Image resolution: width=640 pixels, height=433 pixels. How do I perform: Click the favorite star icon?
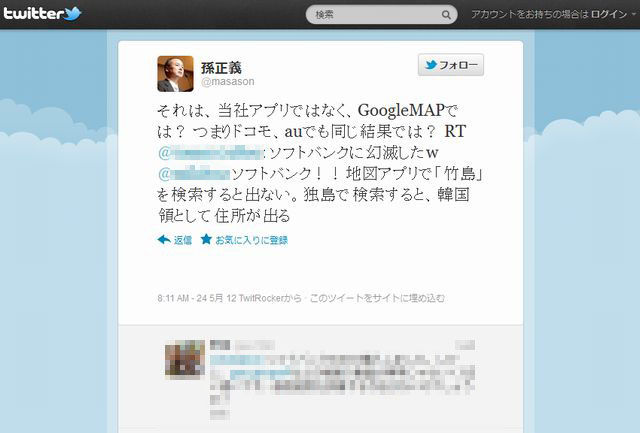[x=206, y=239]
